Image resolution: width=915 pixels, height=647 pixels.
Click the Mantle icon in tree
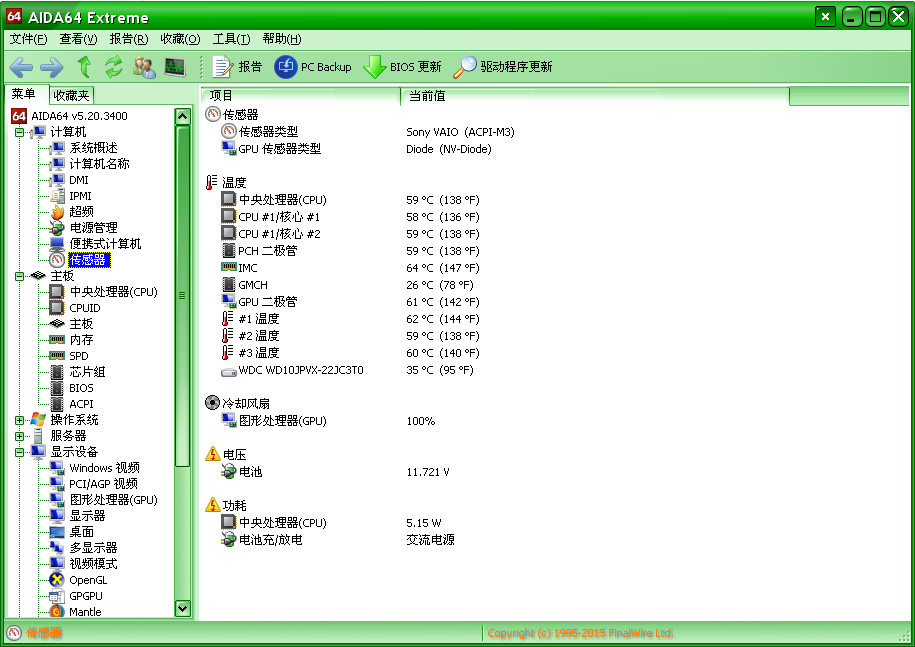(x=57, y=611)
